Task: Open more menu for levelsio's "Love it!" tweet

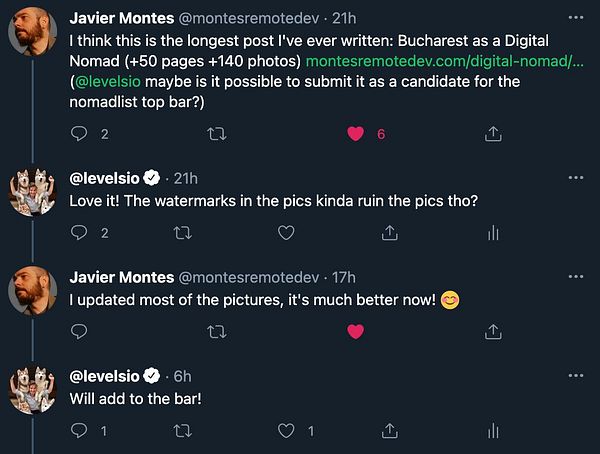Action: pos(574,178)
